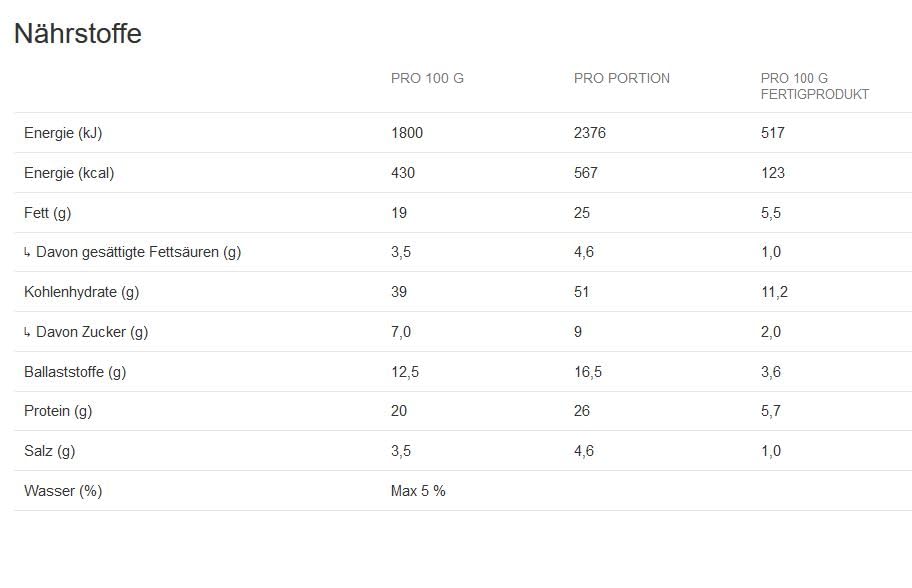Select the 16,5 Ballaststoffe per portion value

(588, 372)
